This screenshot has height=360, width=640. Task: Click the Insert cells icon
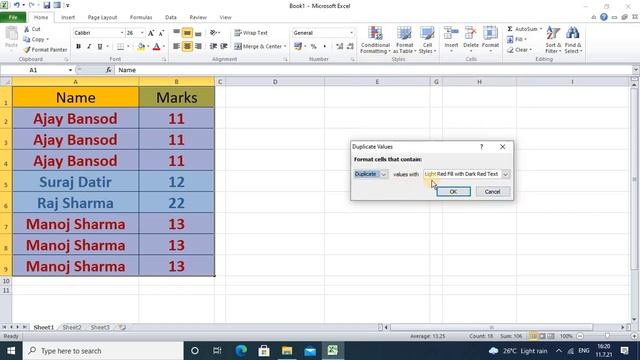[x=451, y=34]
